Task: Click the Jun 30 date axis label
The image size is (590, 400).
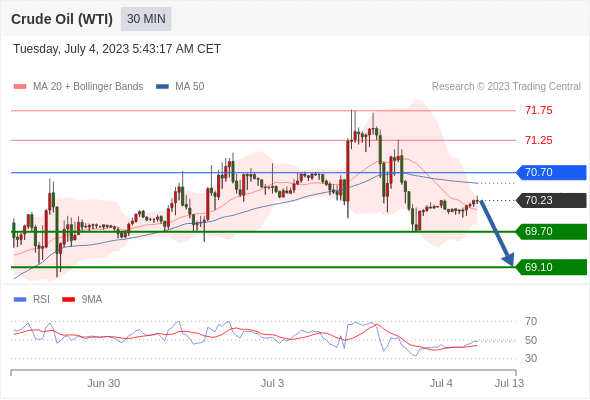Action: 103,383
